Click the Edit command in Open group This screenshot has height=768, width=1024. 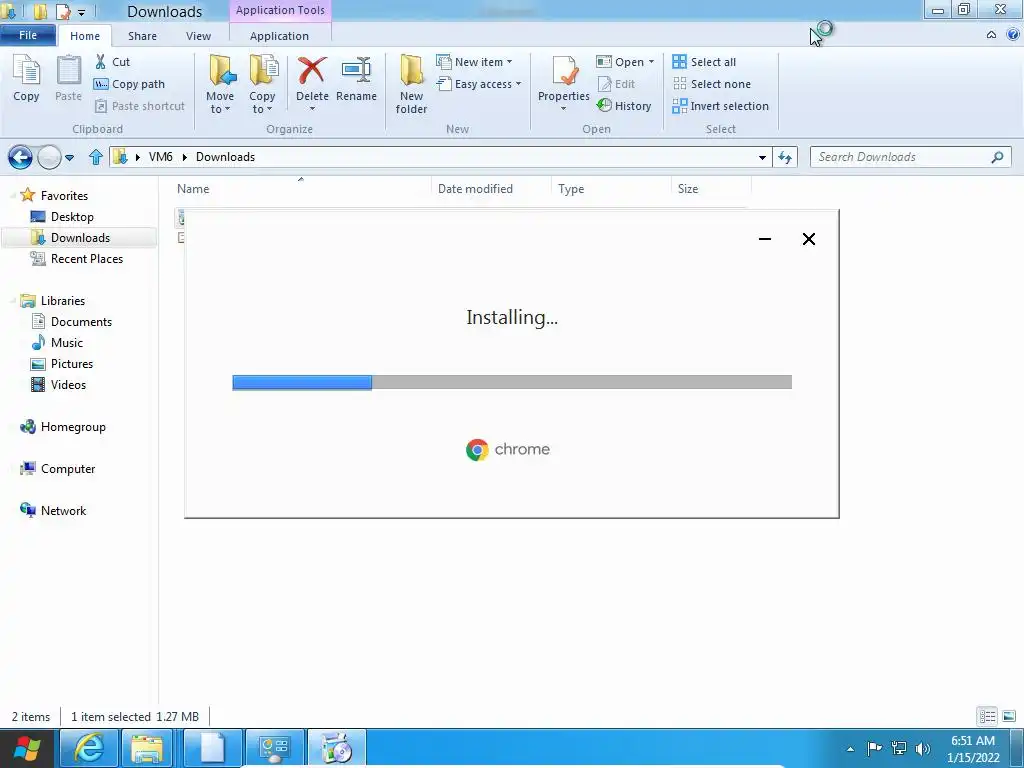[616, 84]
